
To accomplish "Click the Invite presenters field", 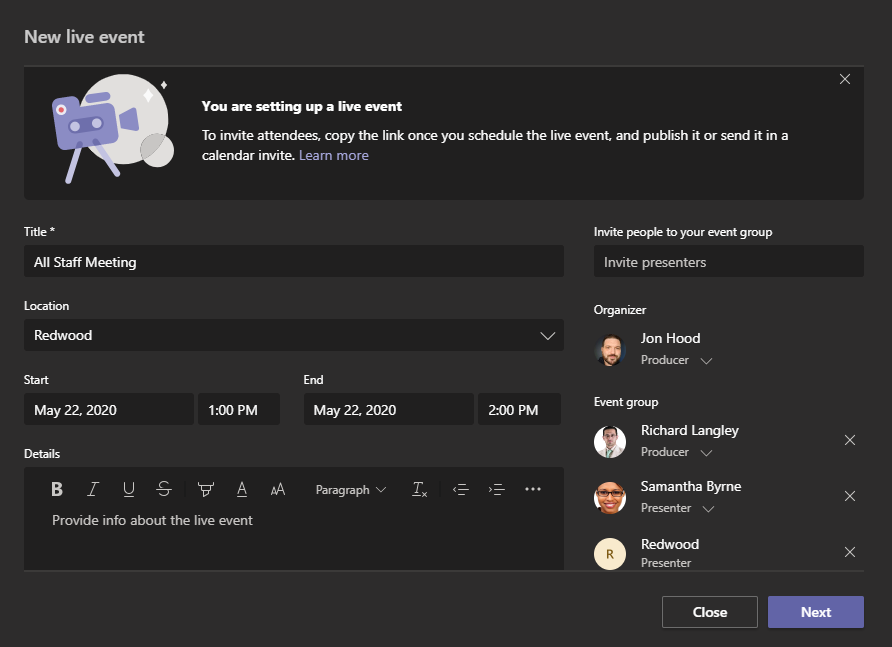I will (728, 261).
